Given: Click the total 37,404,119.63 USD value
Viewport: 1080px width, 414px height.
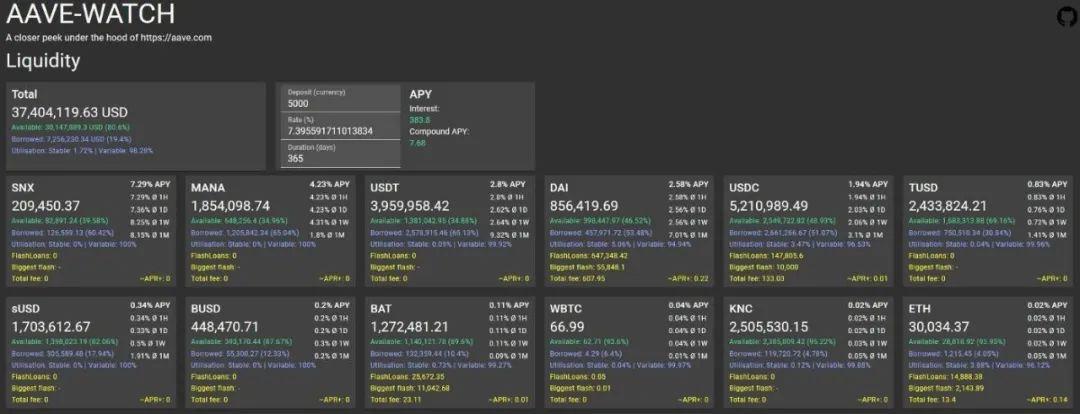Looking at the screenshot, I should coord(70,112).
